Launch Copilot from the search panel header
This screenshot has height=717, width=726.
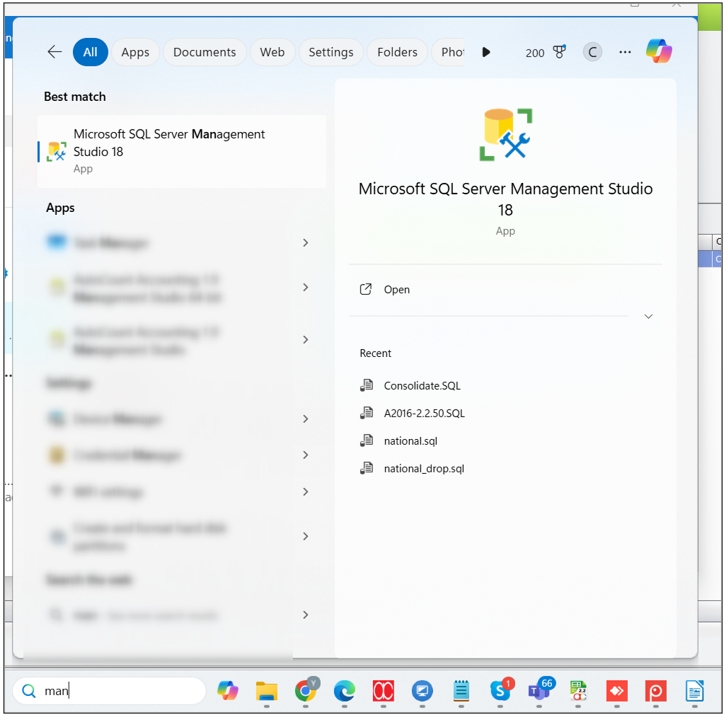[659, 51]
